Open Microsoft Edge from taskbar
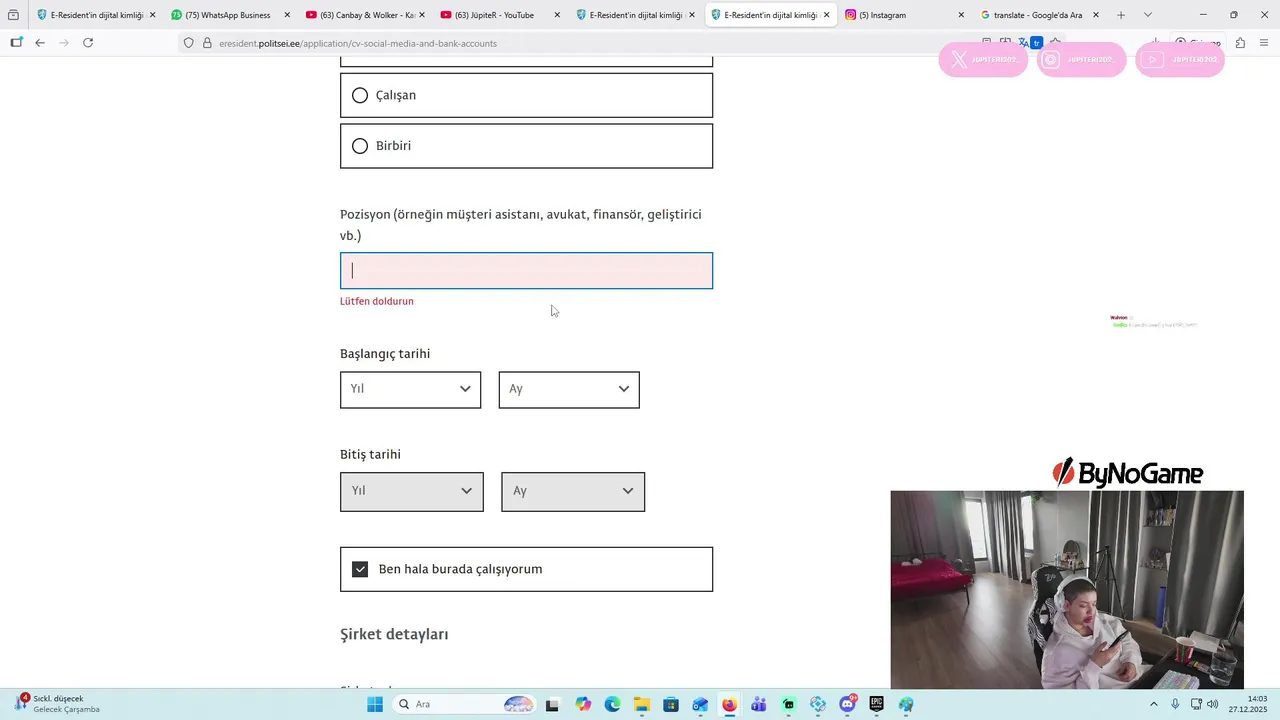Screen dimensions: 1280x720 [612, 704]
